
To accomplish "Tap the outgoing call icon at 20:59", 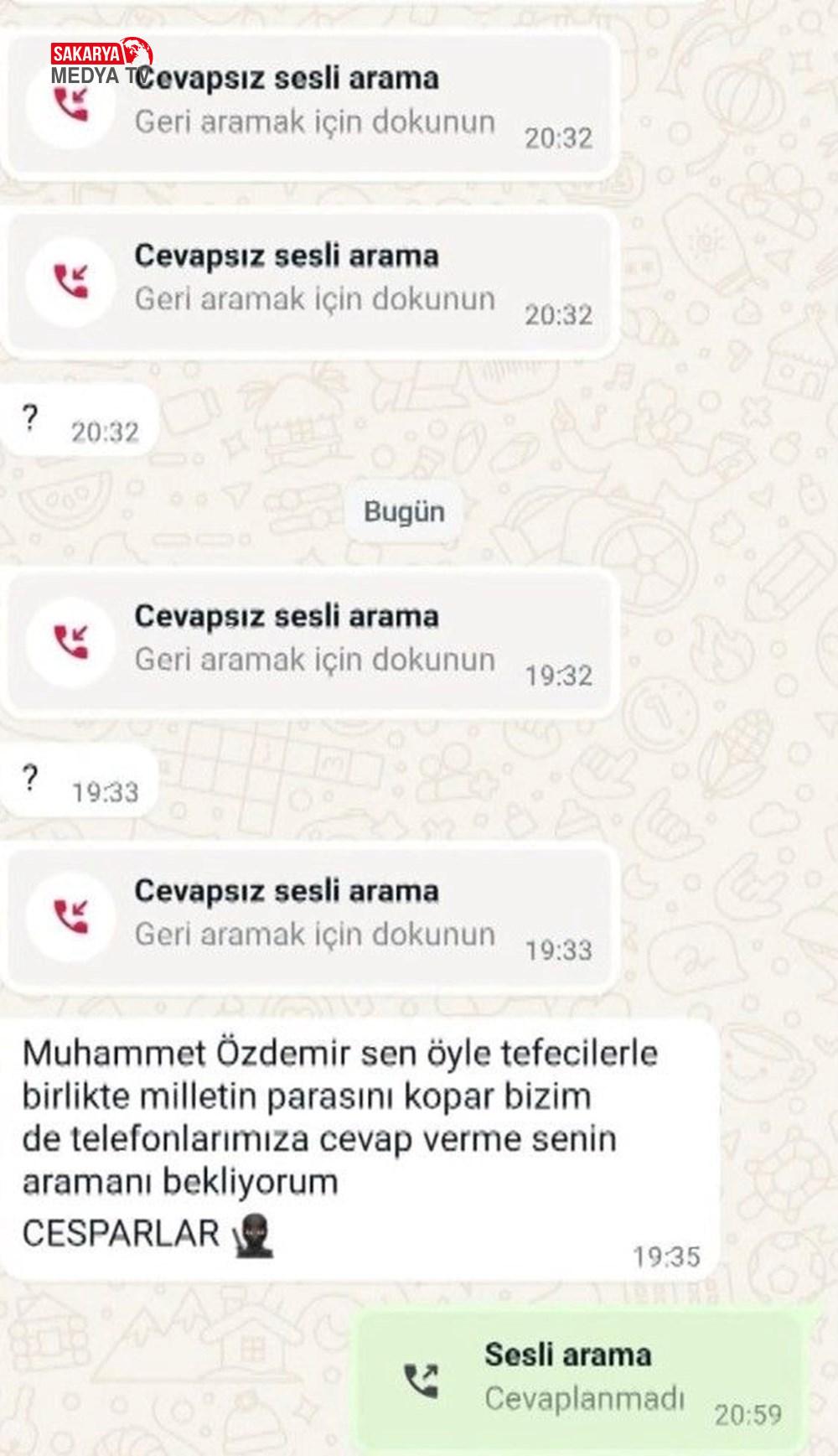I will pyautogui.click(x=421, y=1381).
